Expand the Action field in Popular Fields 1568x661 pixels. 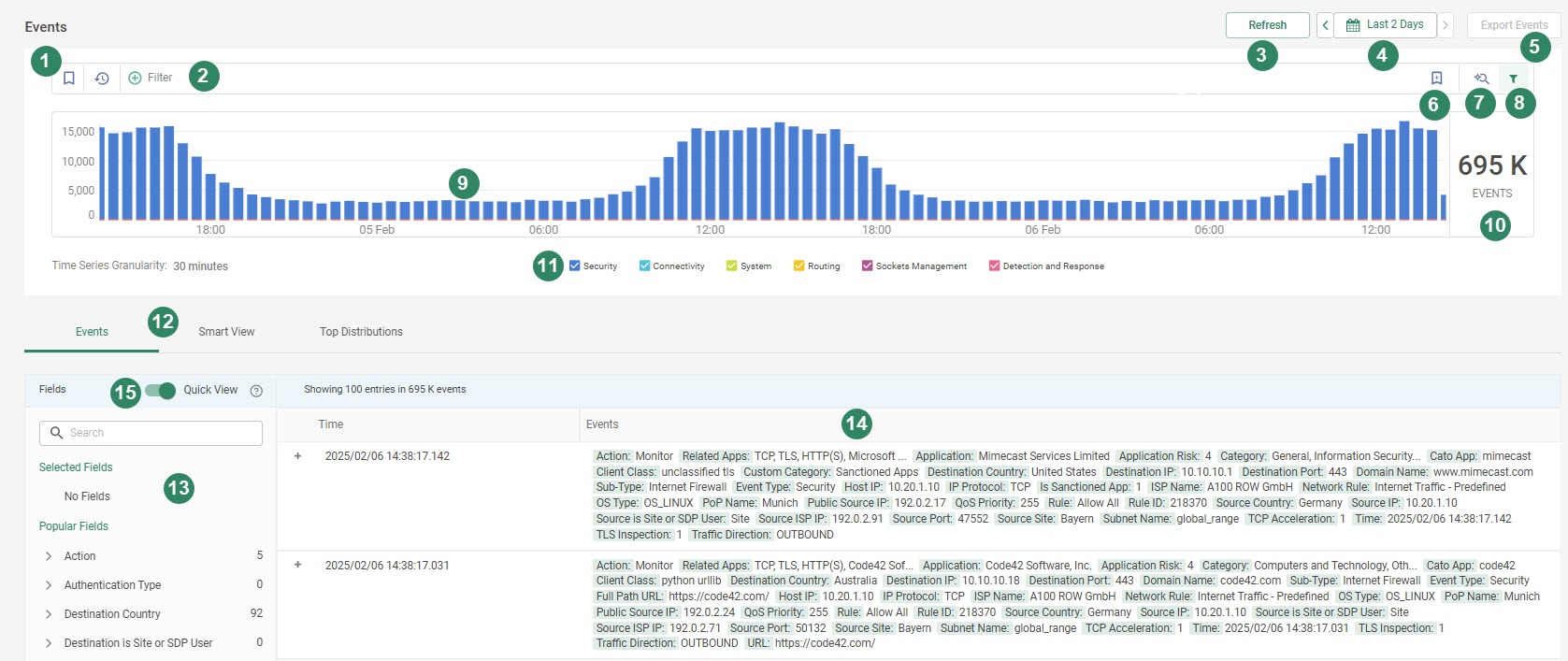tap(49, 556)
